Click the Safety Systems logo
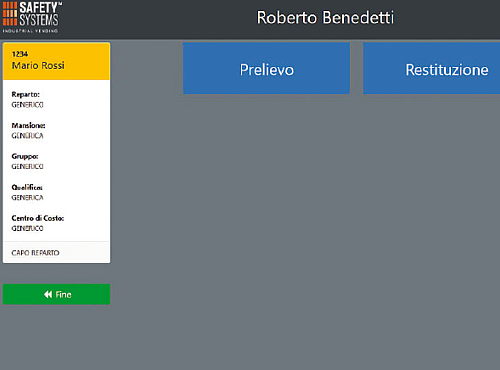Viewport: 500px width, 370px height. point(32,17)
